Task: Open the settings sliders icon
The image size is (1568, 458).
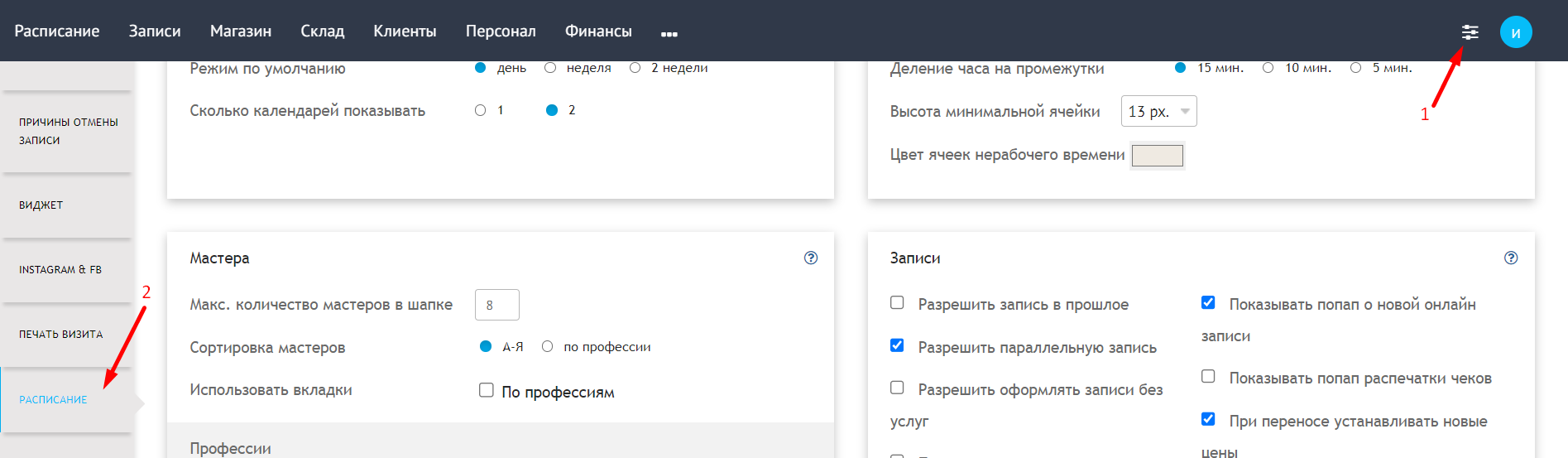Action: coord(1470,32)
